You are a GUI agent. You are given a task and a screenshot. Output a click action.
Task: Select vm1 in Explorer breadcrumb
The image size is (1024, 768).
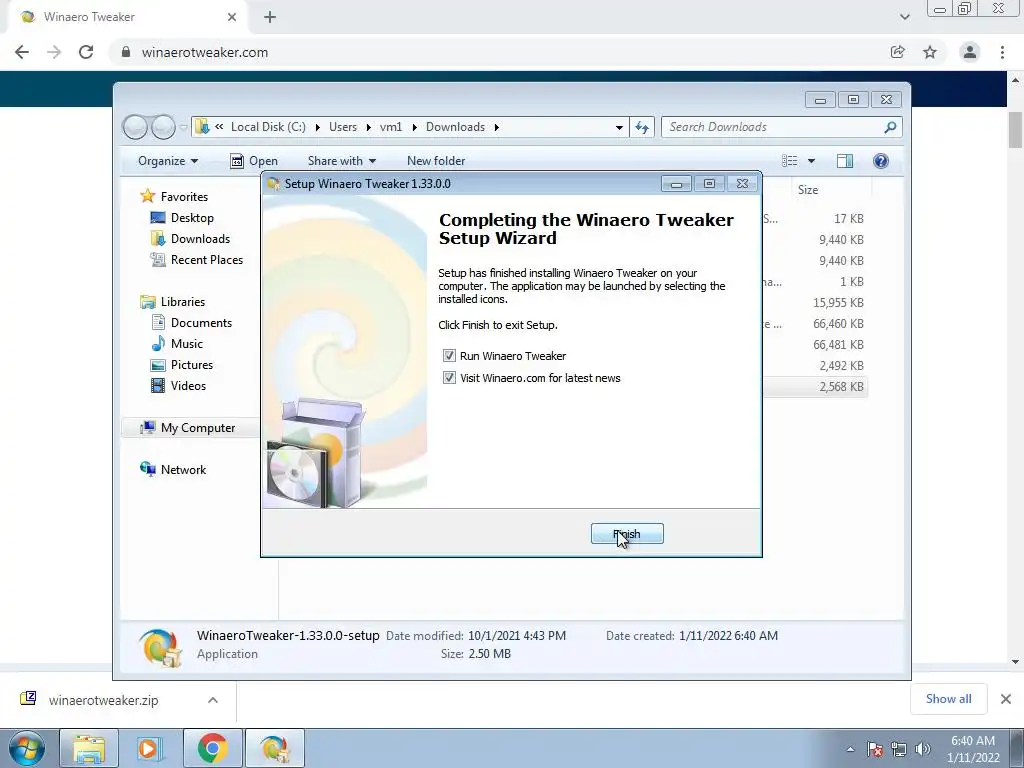pyautogui.click(x=391, y=127)
